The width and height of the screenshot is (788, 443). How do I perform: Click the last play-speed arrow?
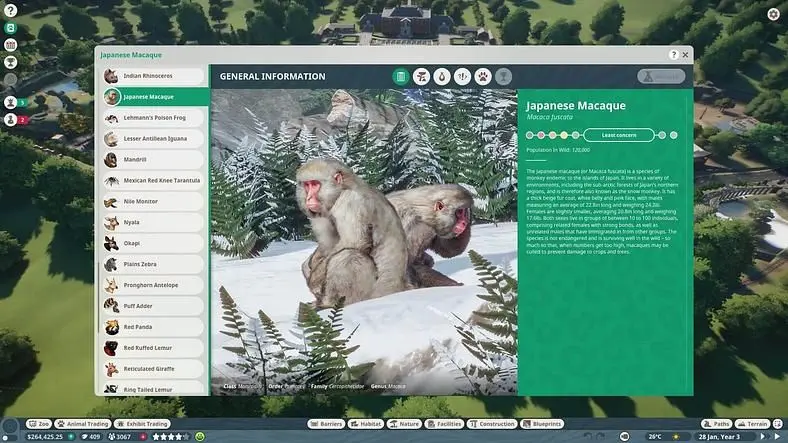click(x=778, y=436)
